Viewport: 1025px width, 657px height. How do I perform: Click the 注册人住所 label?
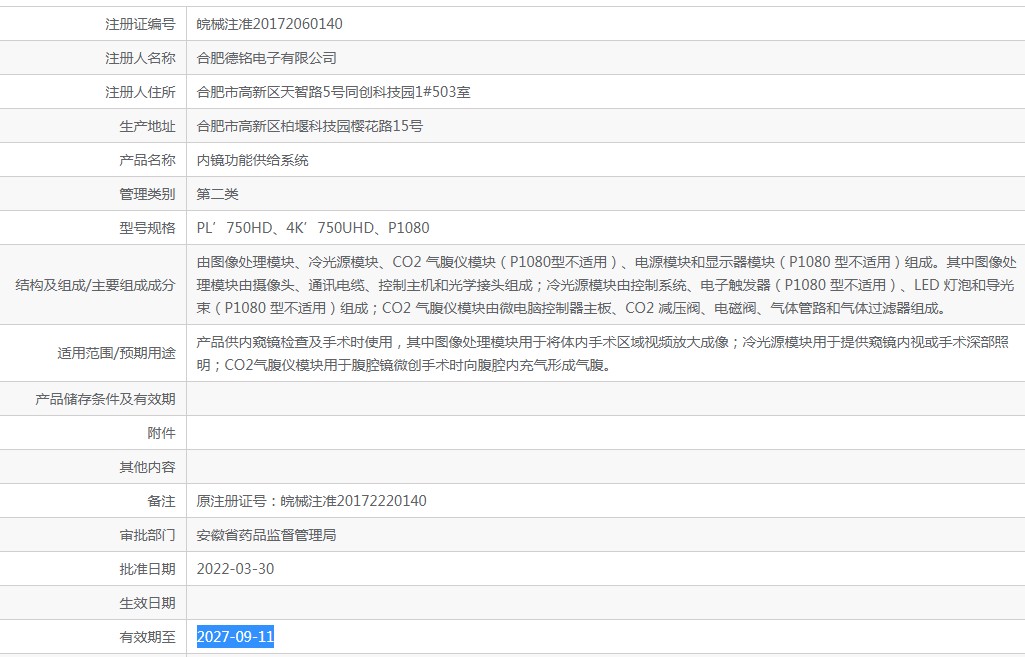(x=140, y=92)
